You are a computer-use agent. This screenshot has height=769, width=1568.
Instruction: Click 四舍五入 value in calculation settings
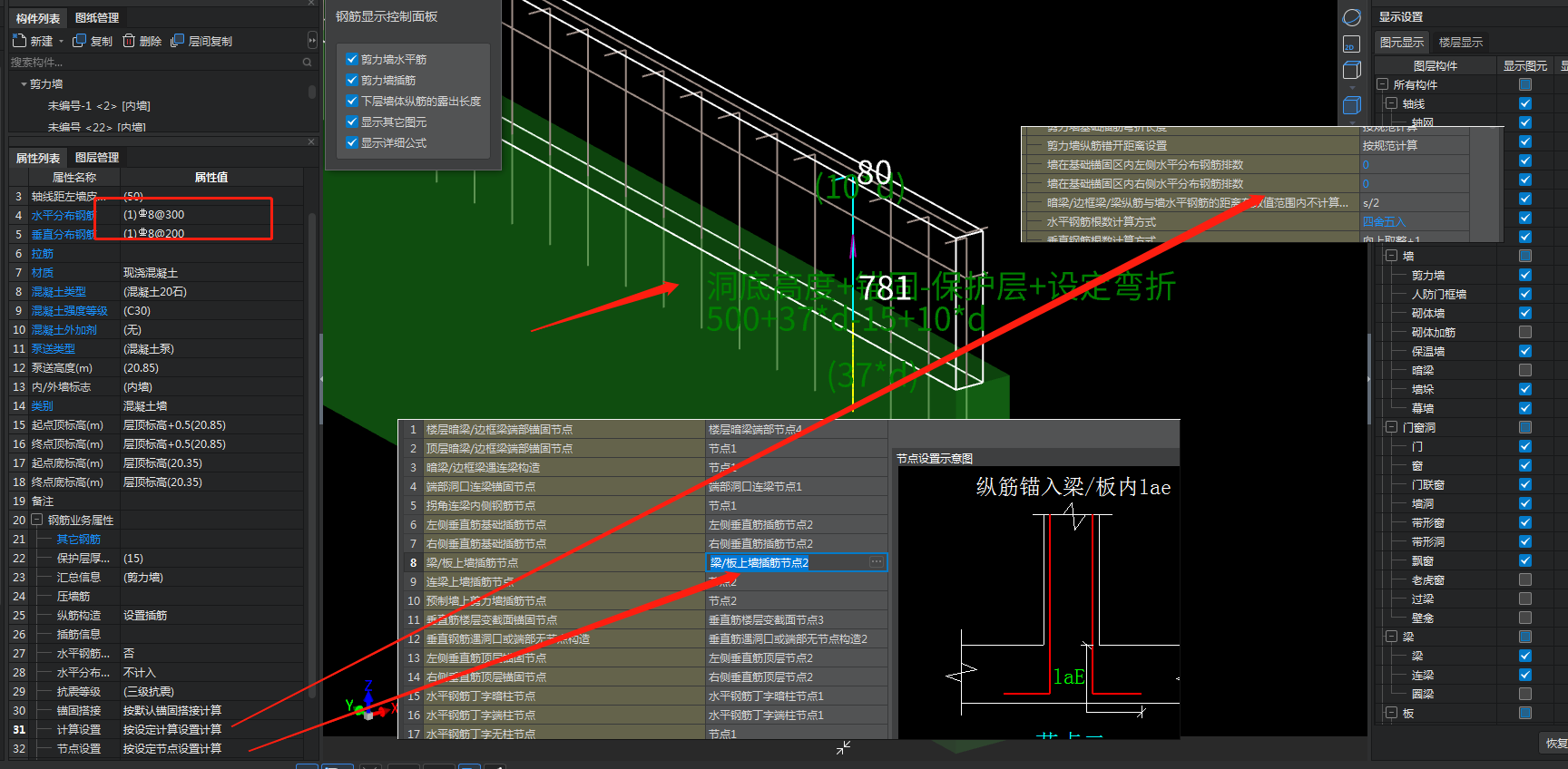[1384, 222]
